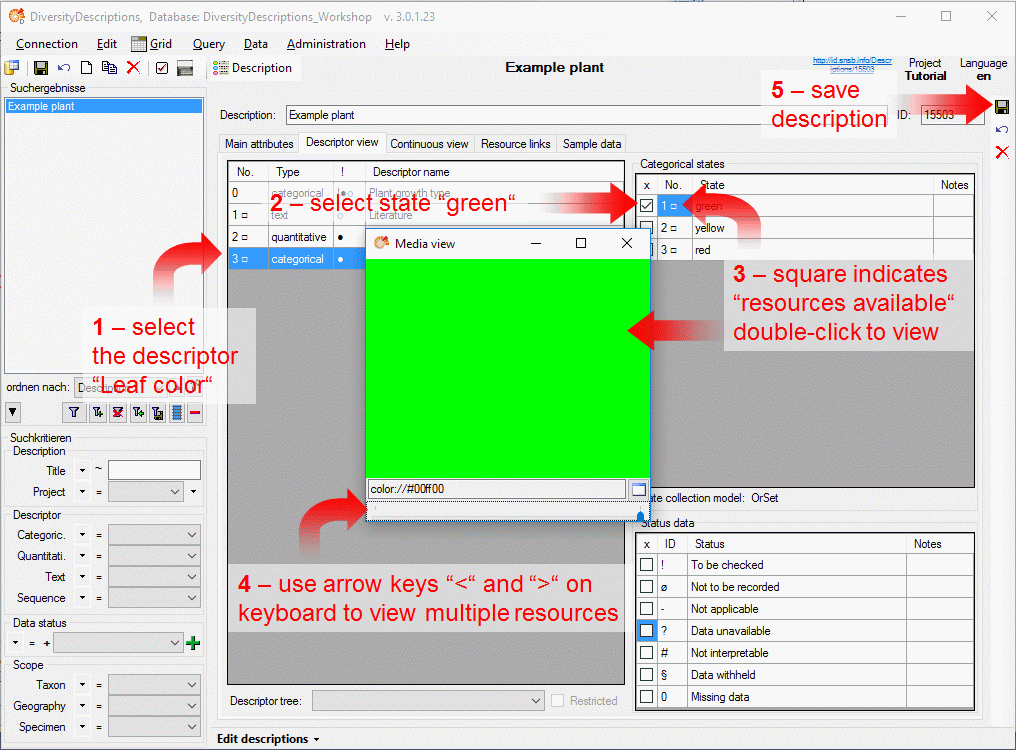Image resolution: width=1016 pixels, height=750 pixels.
Task: Switch to the Continuous view tab
Action: pos(429,144)
